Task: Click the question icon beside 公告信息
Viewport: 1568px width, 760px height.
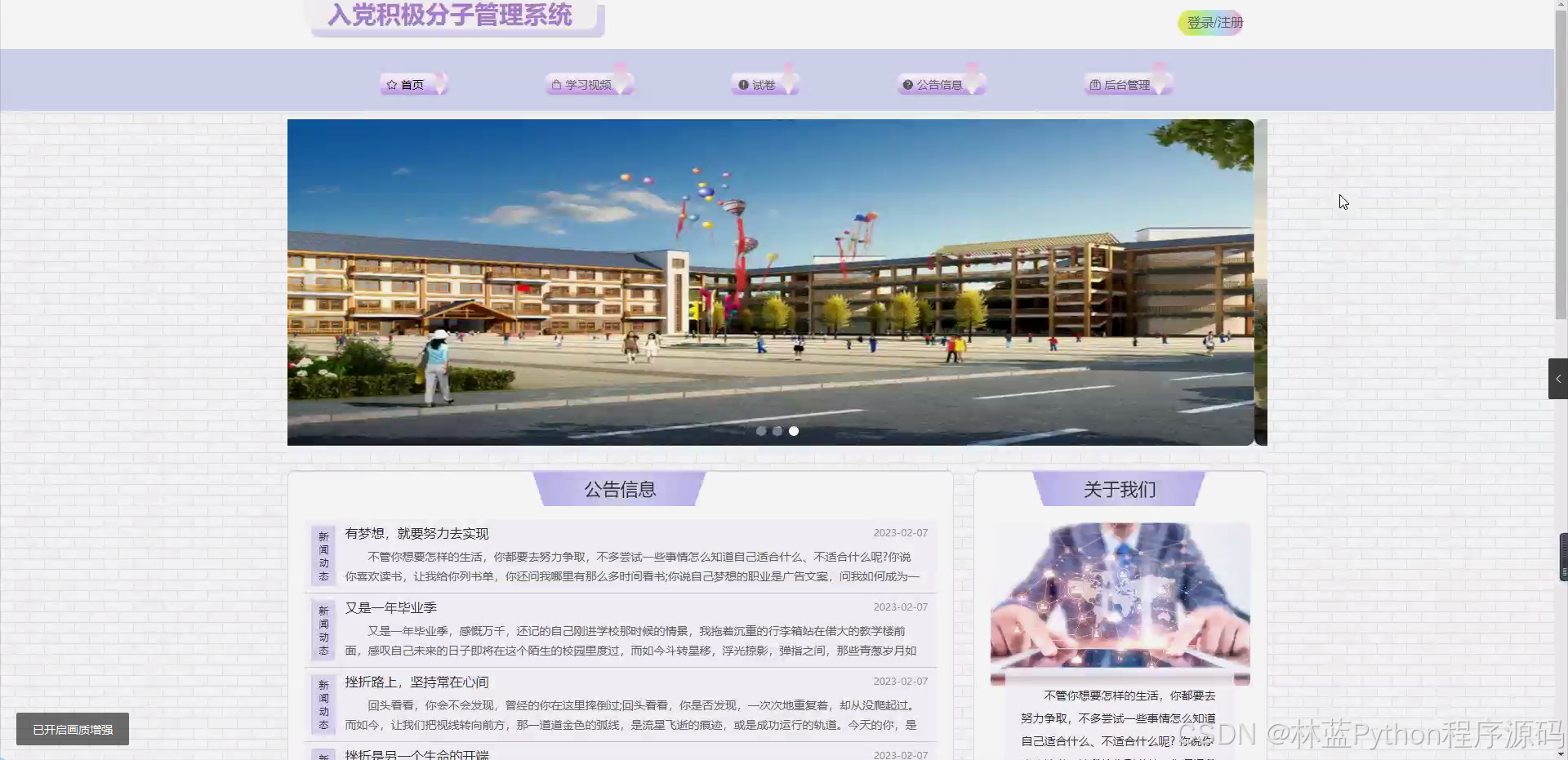Action: click(907, 85)
